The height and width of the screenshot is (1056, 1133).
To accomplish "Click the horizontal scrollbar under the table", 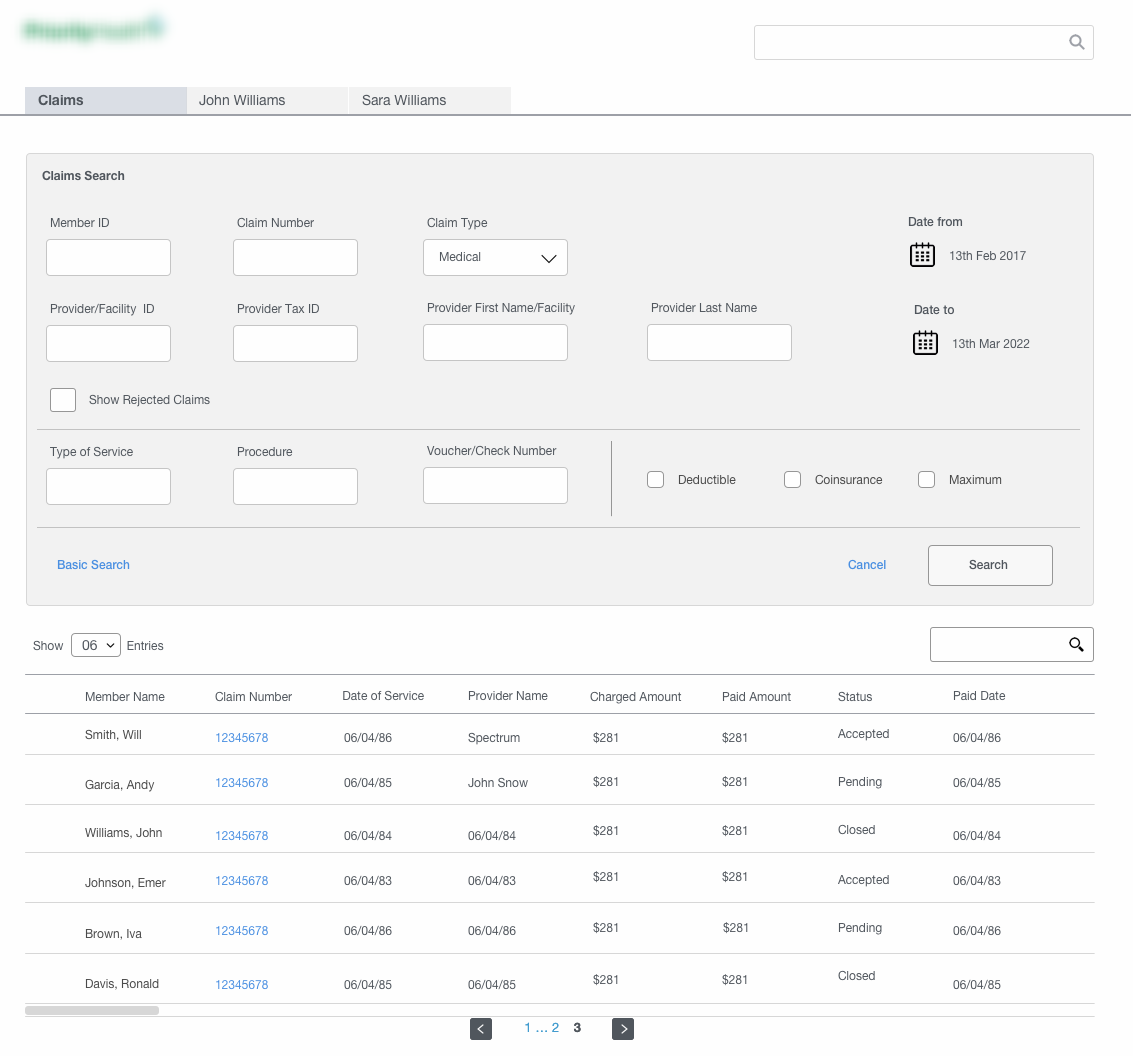I will [92, 1011].
